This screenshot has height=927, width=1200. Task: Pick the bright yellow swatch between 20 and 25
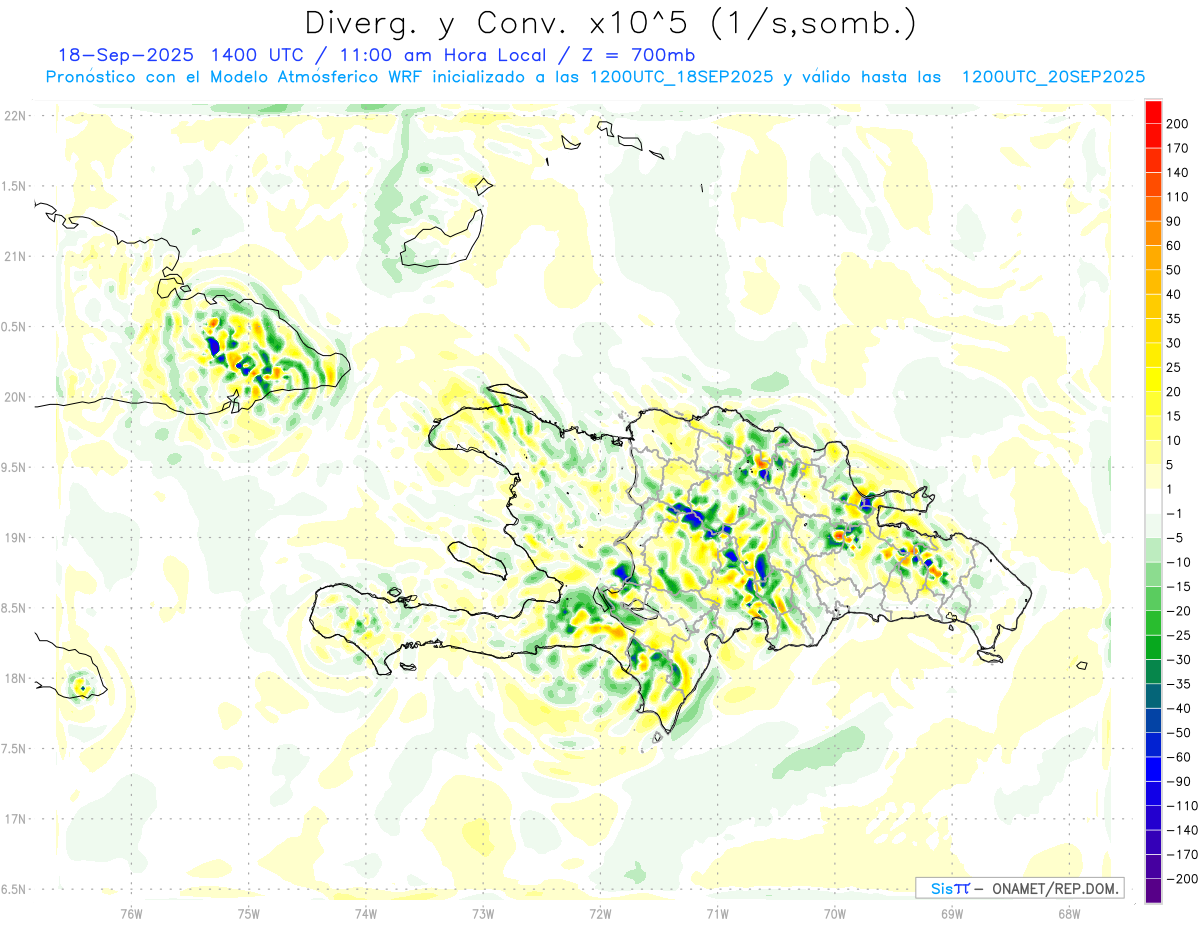coord(1153,379)
